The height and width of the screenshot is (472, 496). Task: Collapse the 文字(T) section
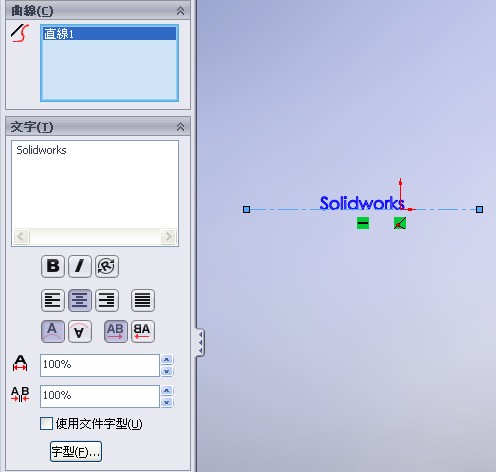point(180,127)
